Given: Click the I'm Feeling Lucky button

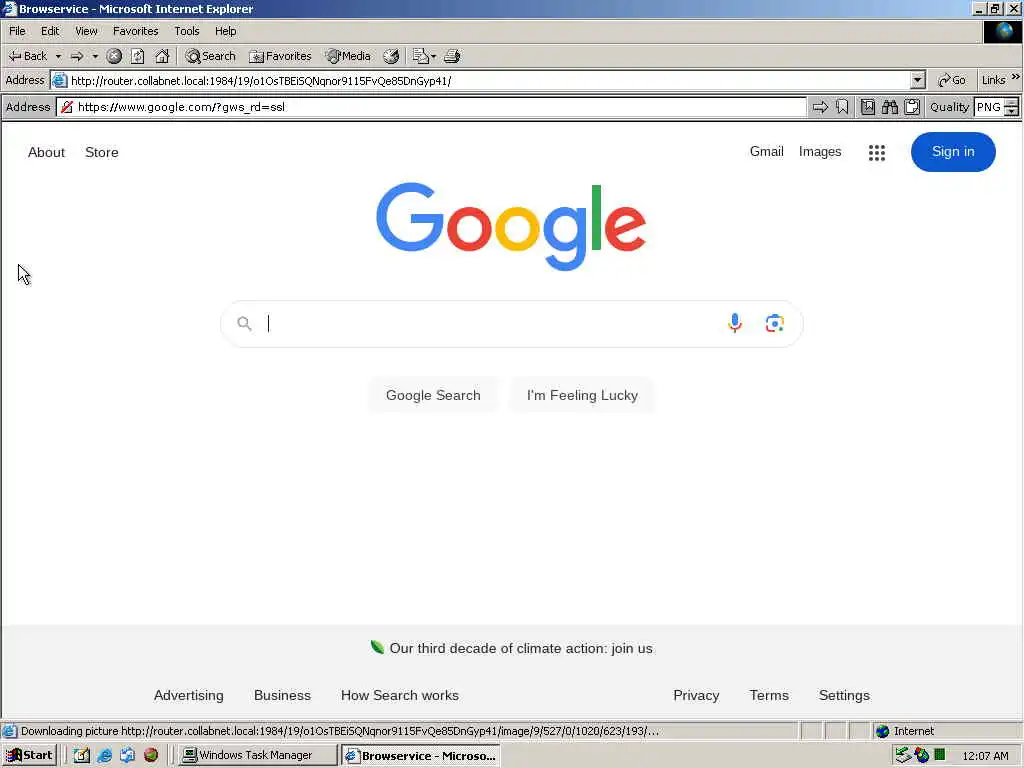Looking at the screenshot, I should tap(582, 395).
